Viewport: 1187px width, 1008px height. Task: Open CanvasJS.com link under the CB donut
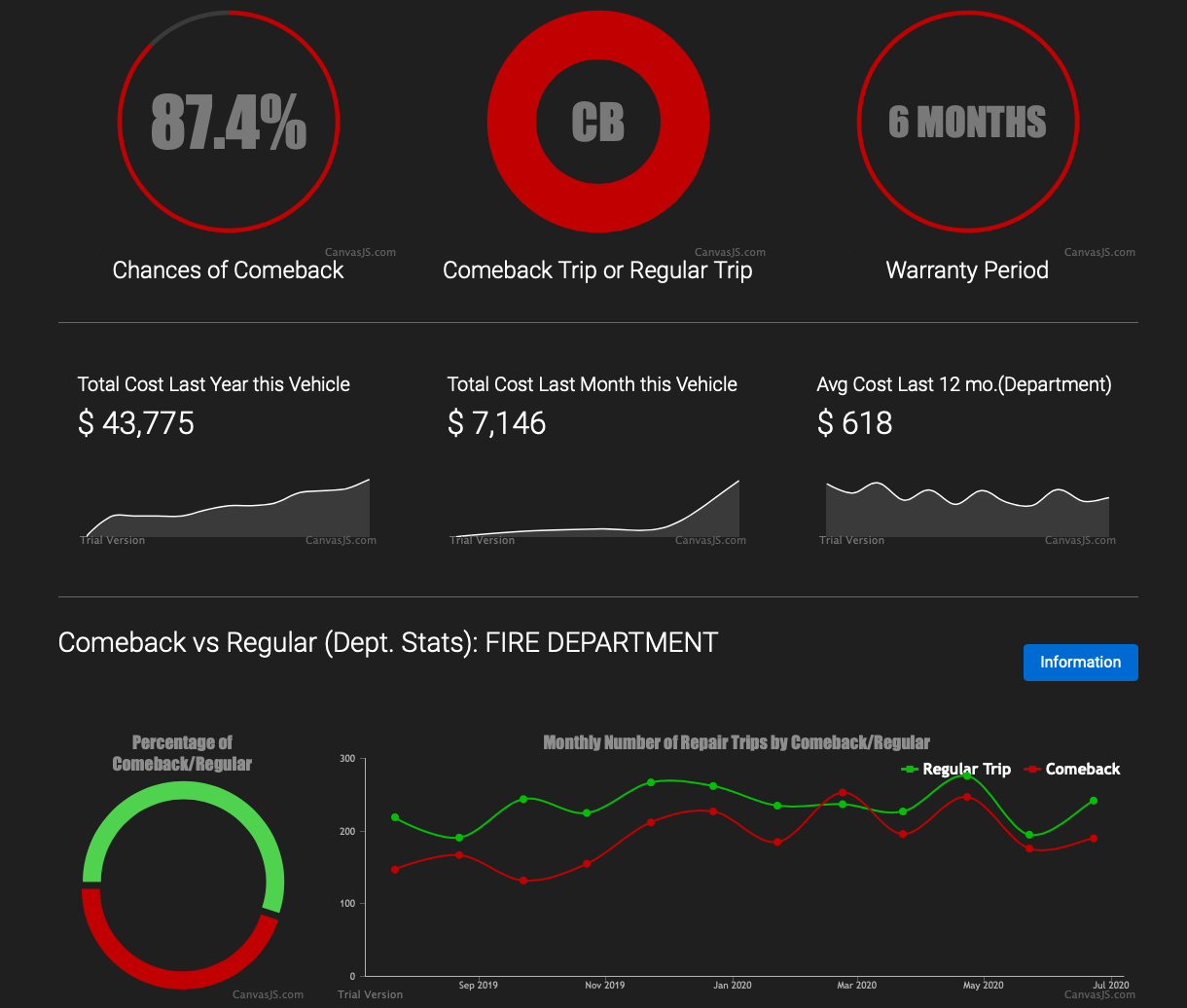[x=730, y=252]
